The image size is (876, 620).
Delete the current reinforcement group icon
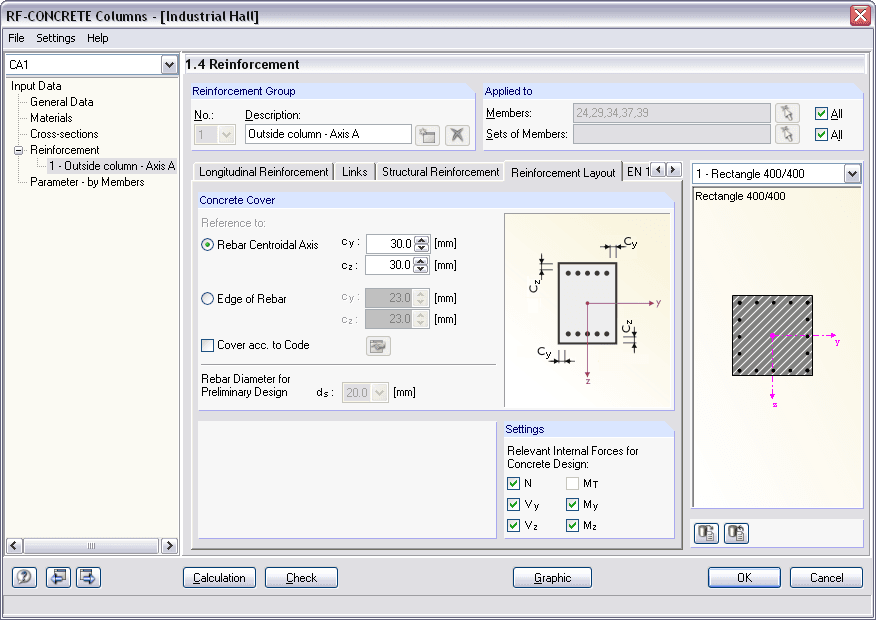pos(457,135)
